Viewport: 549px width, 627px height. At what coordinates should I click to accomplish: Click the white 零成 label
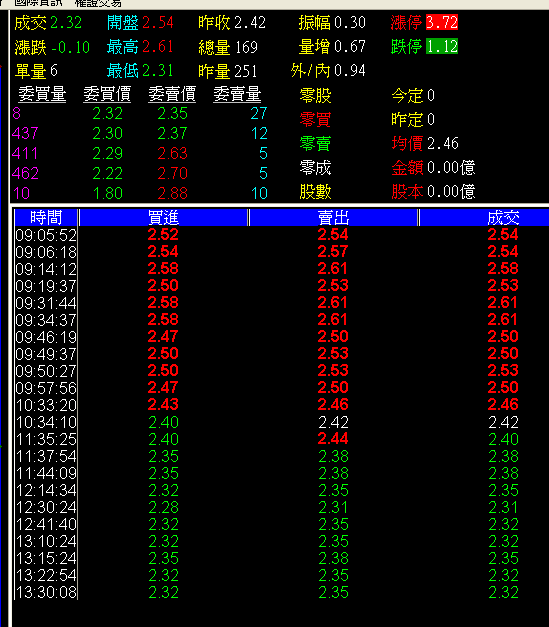click(315, 168)
